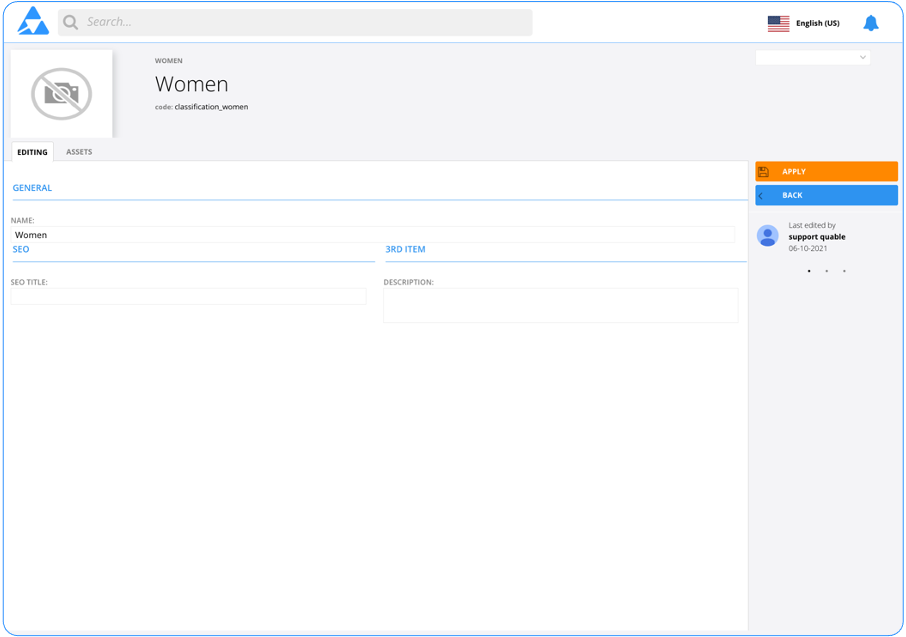Screen dimensions: 906x637
Task: Click the Description text area
Action: click(560, 305)
